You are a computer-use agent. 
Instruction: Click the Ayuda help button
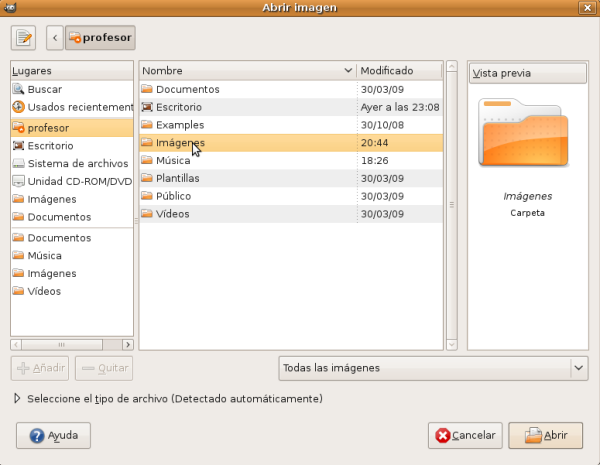point(54,435)
